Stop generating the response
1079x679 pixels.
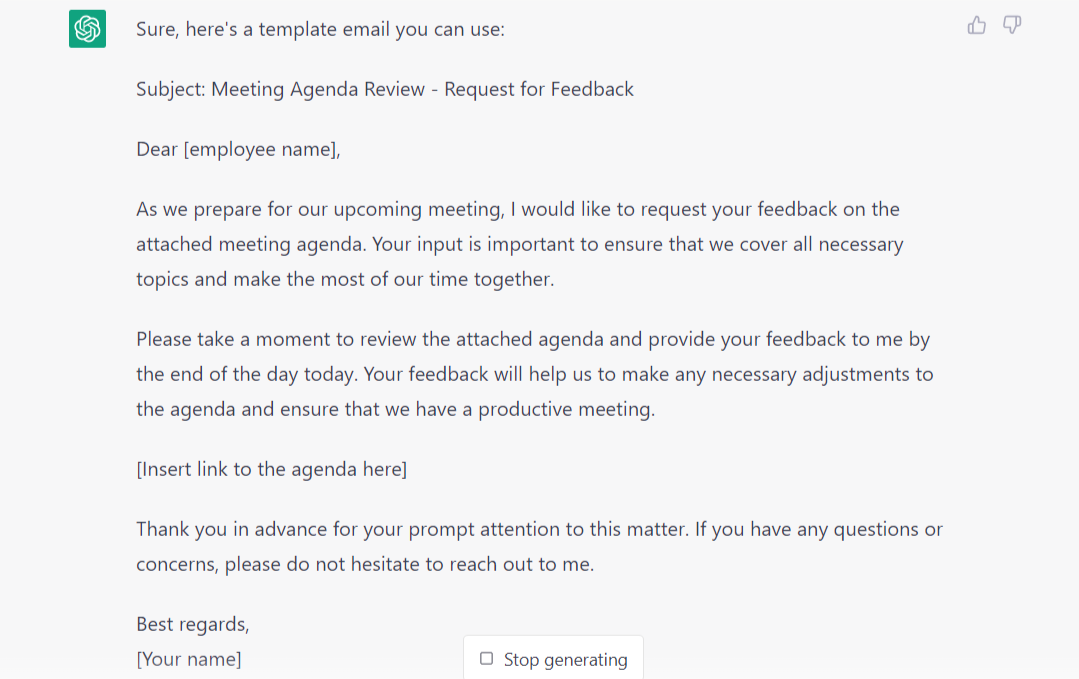[x=553, y=659]
